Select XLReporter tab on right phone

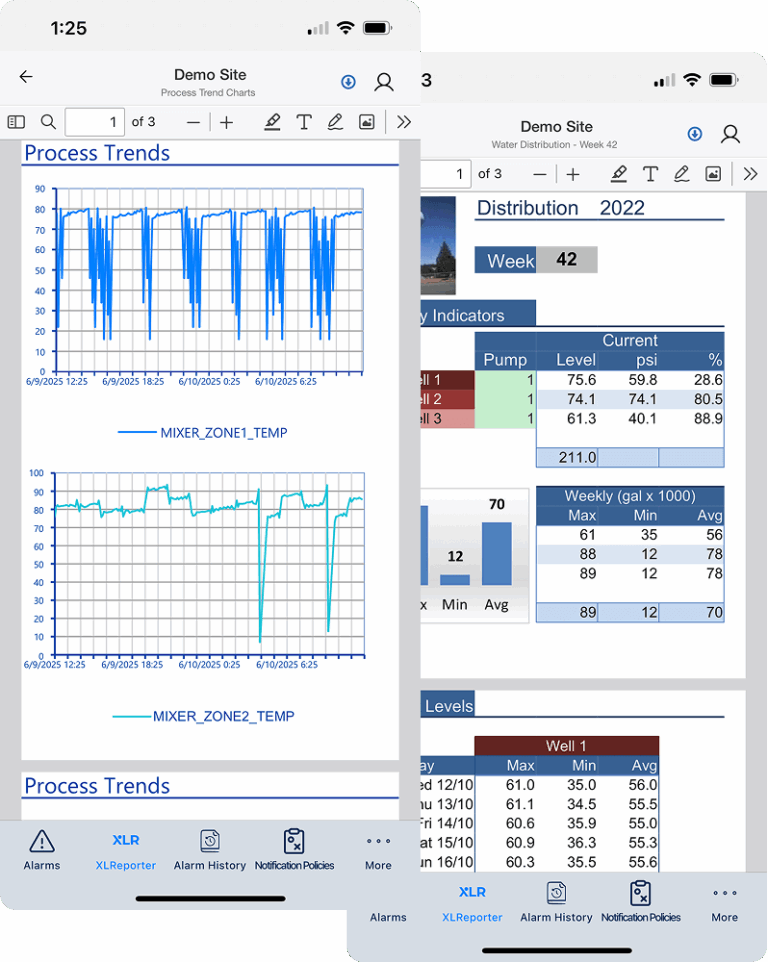tap(472, 901)
